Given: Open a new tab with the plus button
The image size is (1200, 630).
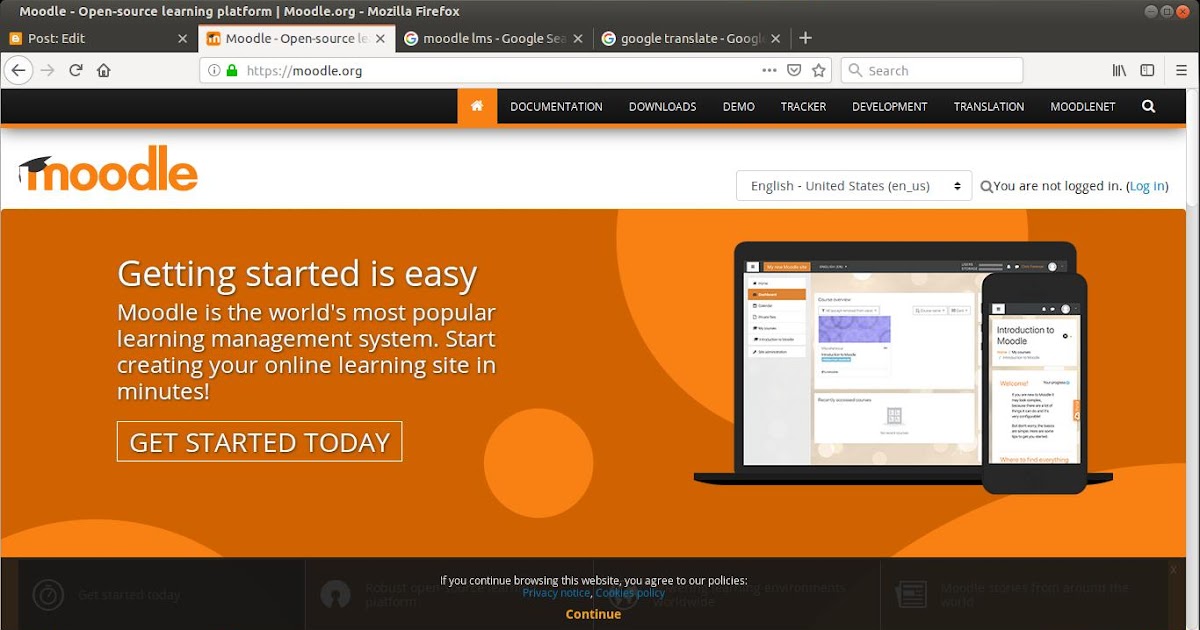Looking at the screenshot, I should tap(806, 38).
